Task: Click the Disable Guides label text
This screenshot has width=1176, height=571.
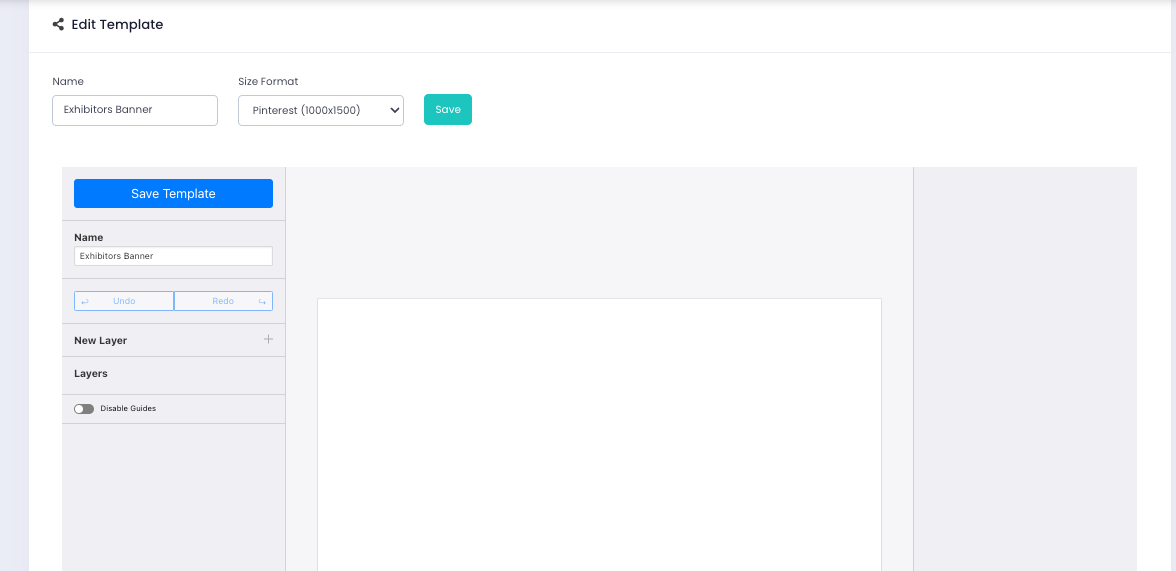Action: (x=128, y=409)
